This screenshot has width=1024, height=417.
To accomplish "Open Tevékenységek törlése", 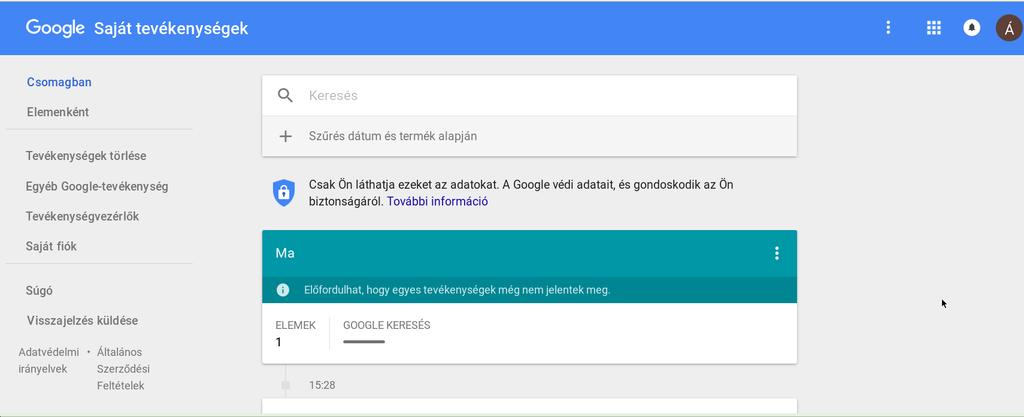I will point(86,156).
